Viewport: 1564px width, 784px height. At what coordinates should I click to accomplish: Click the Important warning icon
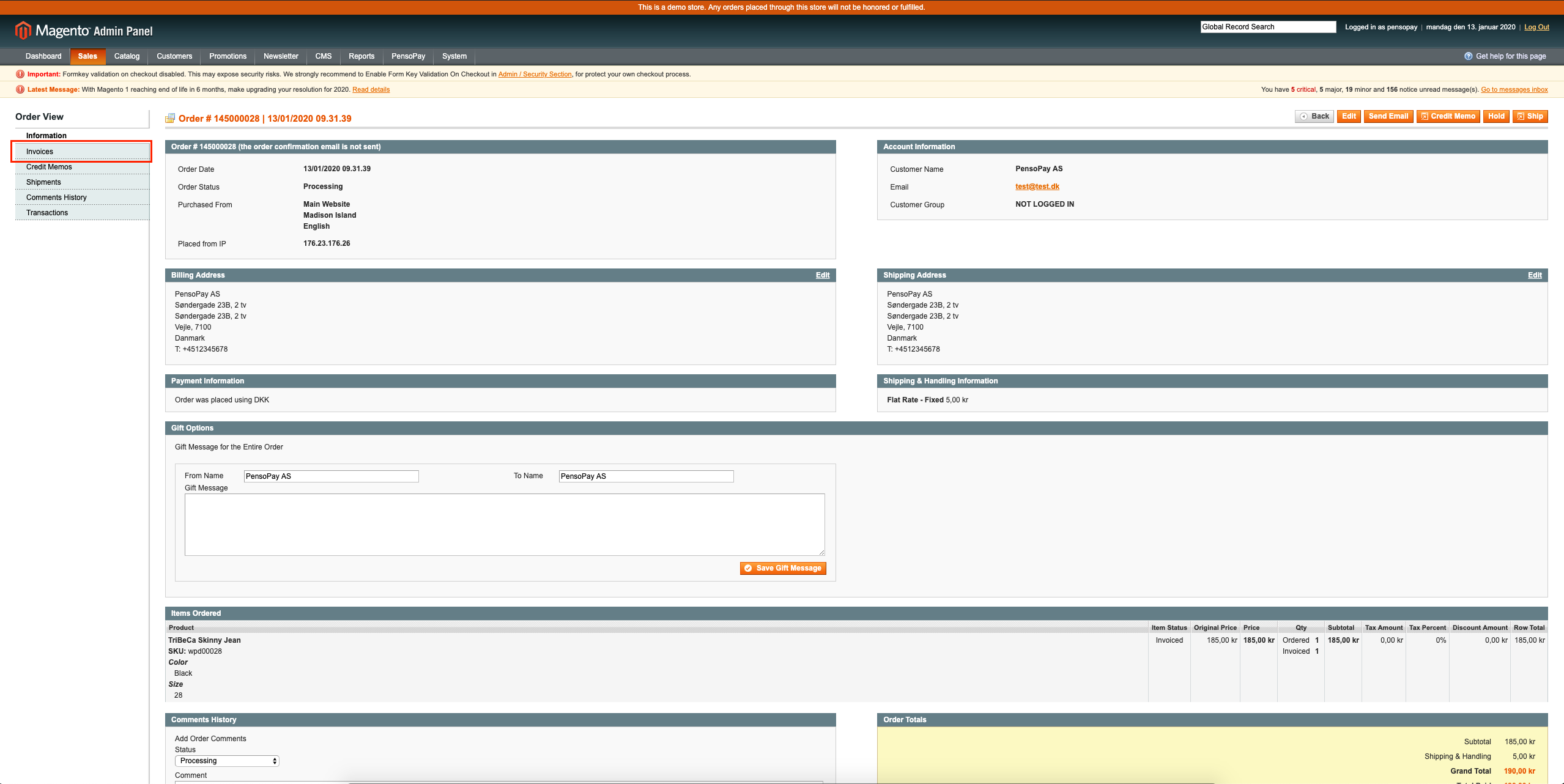pyautogui.click(x=20, y=74)
